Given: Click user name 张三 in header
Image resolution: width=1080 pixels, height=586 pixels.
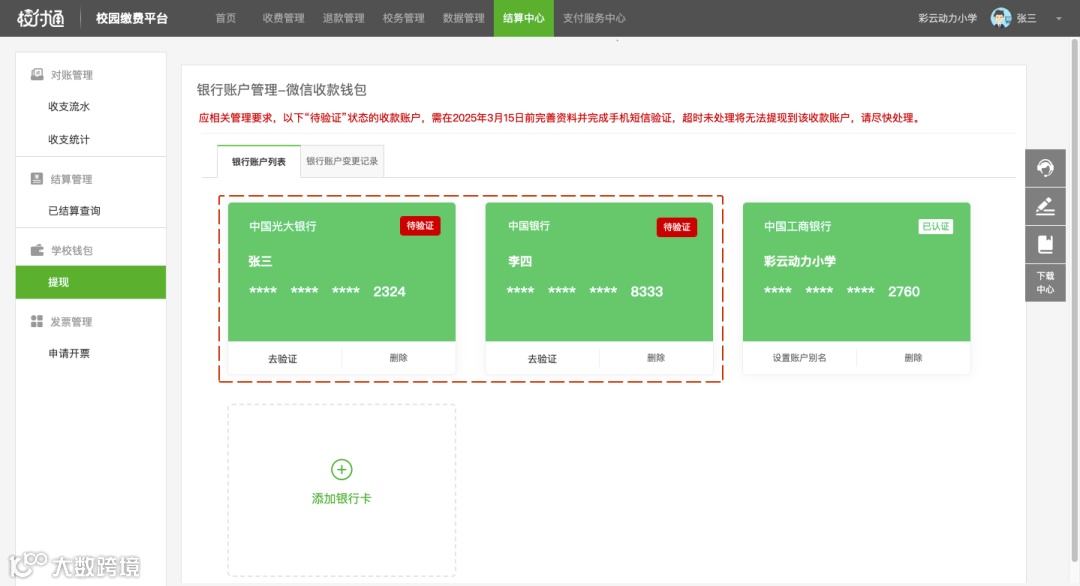Looking at the screenshot, I should click(x=1026, y=19).
